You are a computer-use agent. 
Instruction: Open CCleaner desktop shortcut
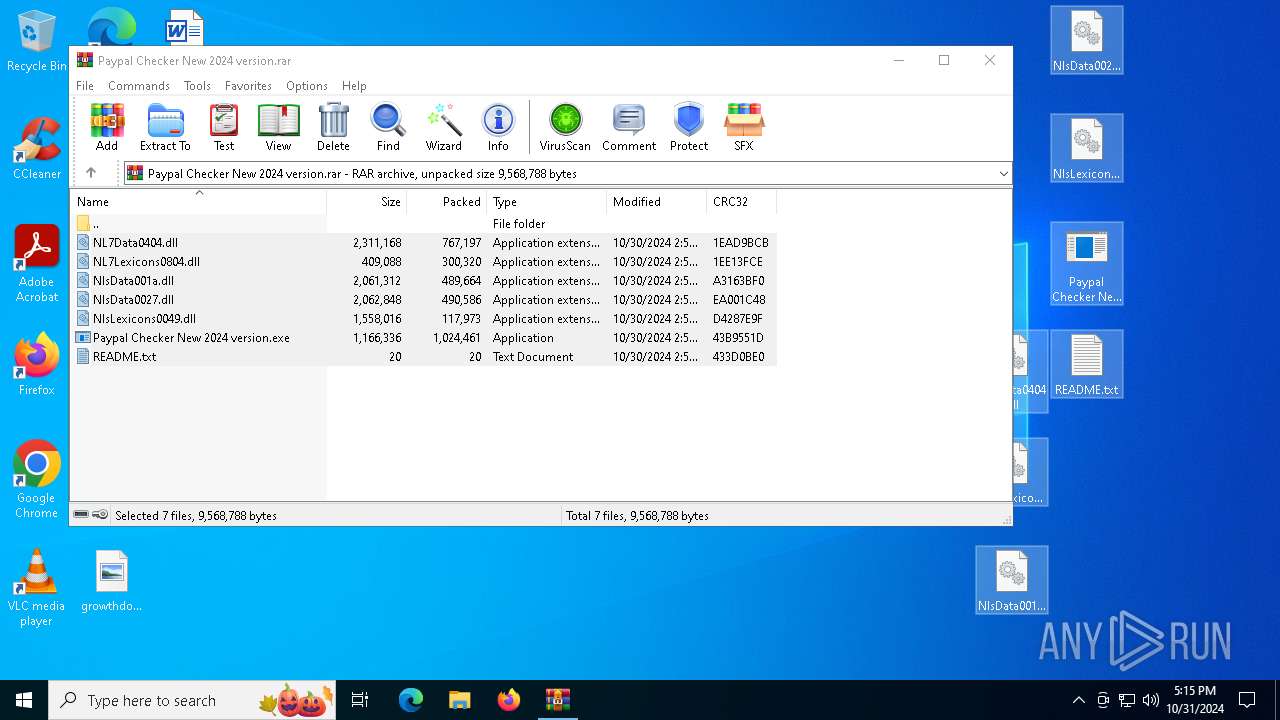37,148
